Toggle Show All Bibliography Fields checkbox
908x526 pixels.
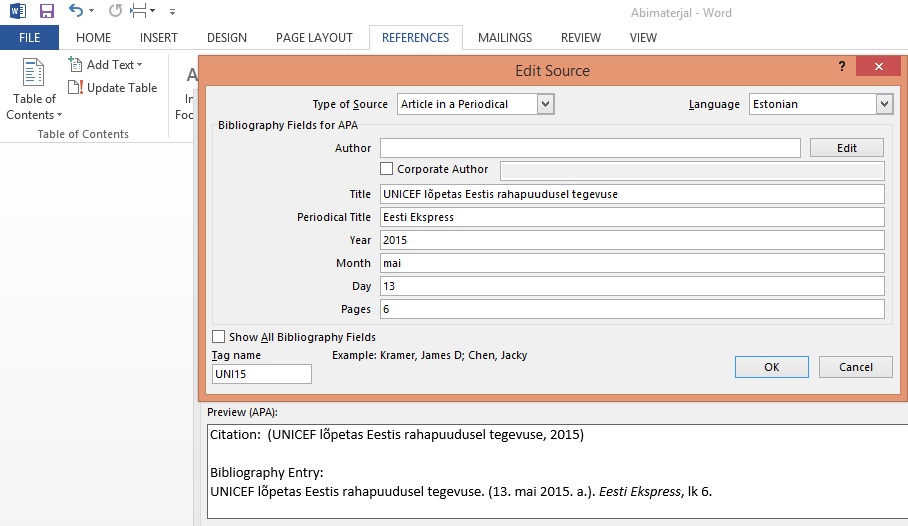click(x=218, y=337)
